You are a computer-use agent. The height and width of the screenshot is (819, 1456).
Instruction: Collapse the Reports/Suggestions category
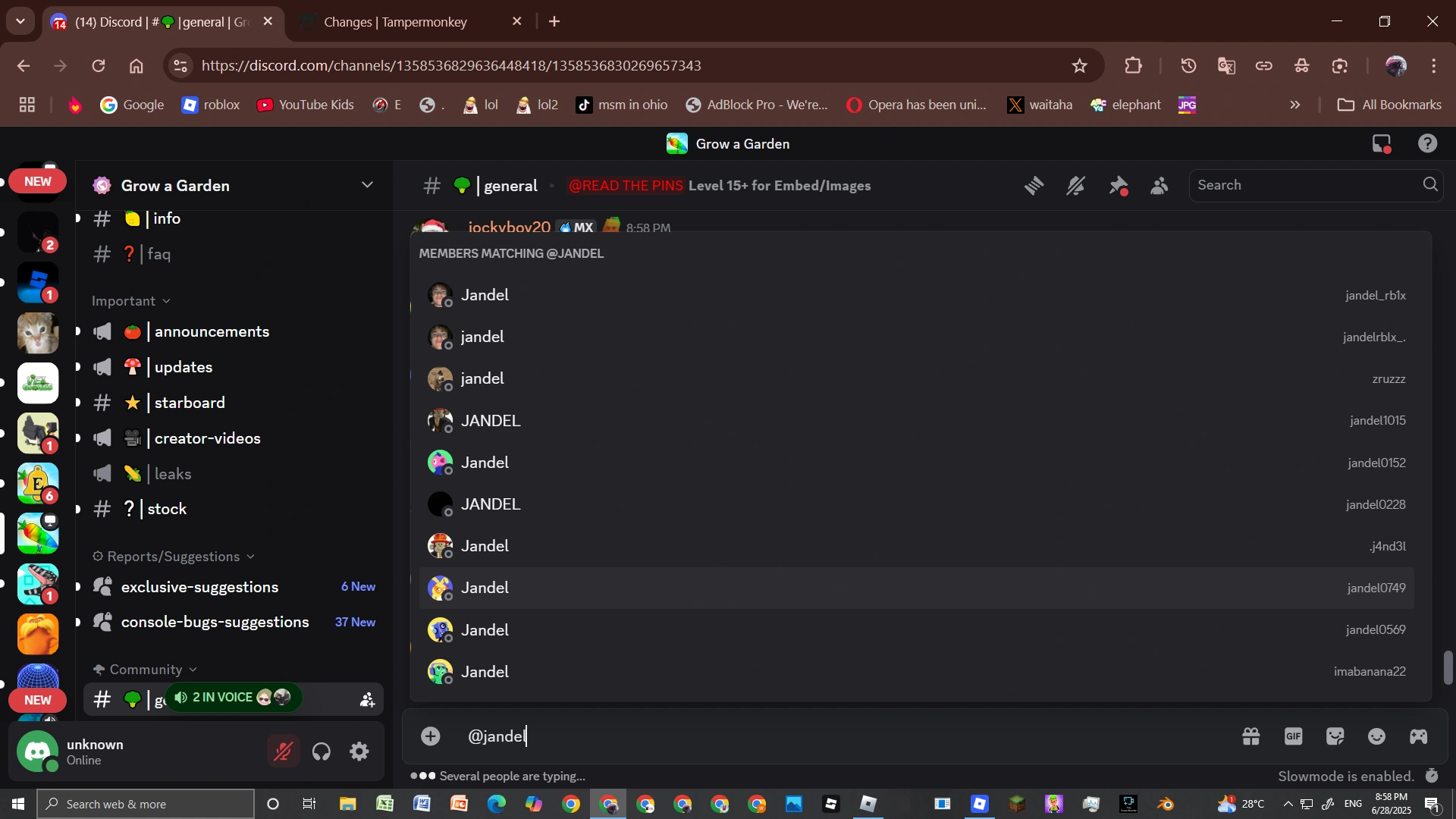point(173,557)
